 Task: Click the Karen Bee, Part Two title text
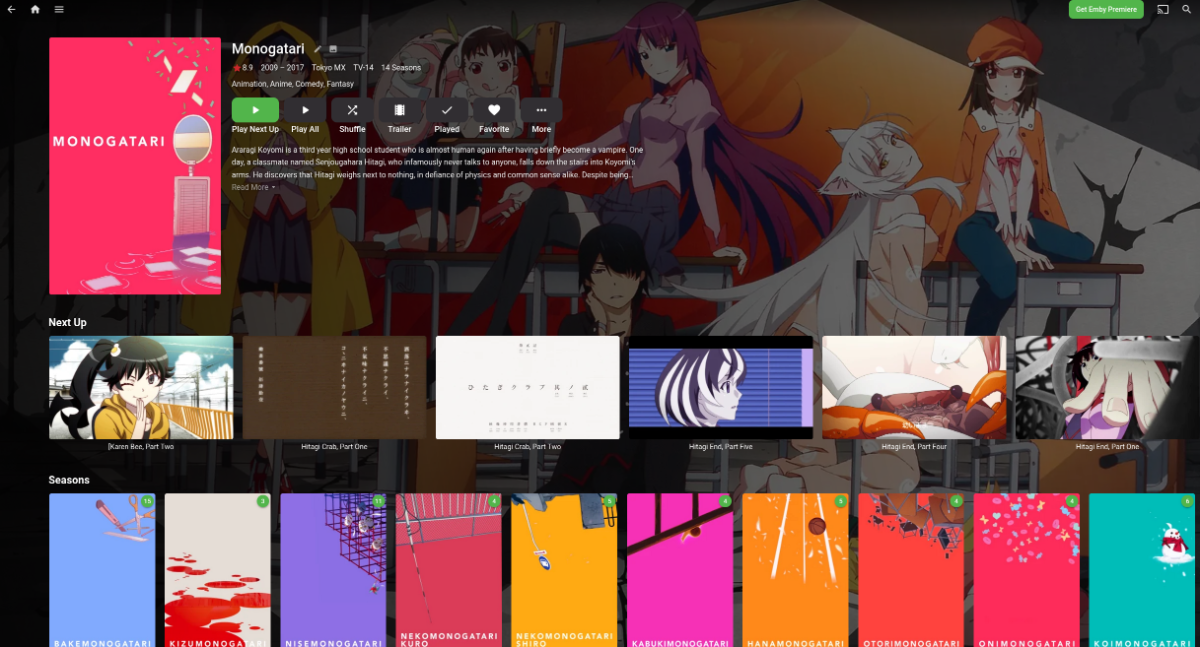point(141,447)
